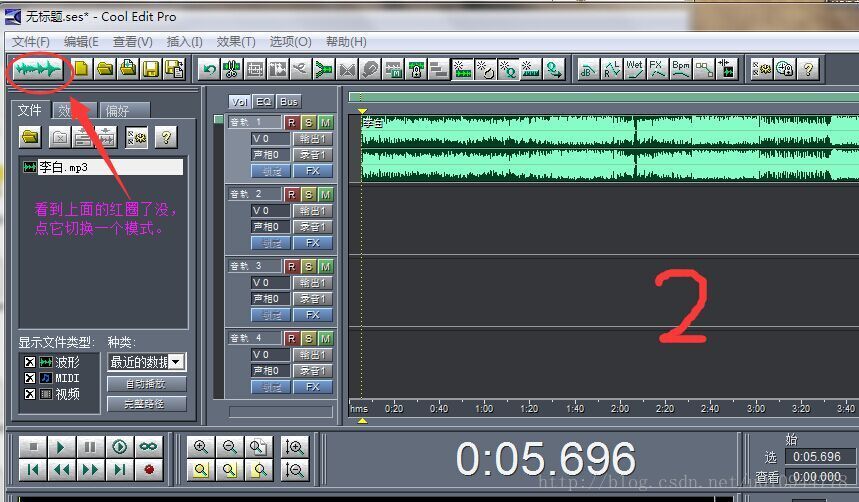Play looped with infinity button
Screen dimensions: 859x502
[x=148, y=447]
